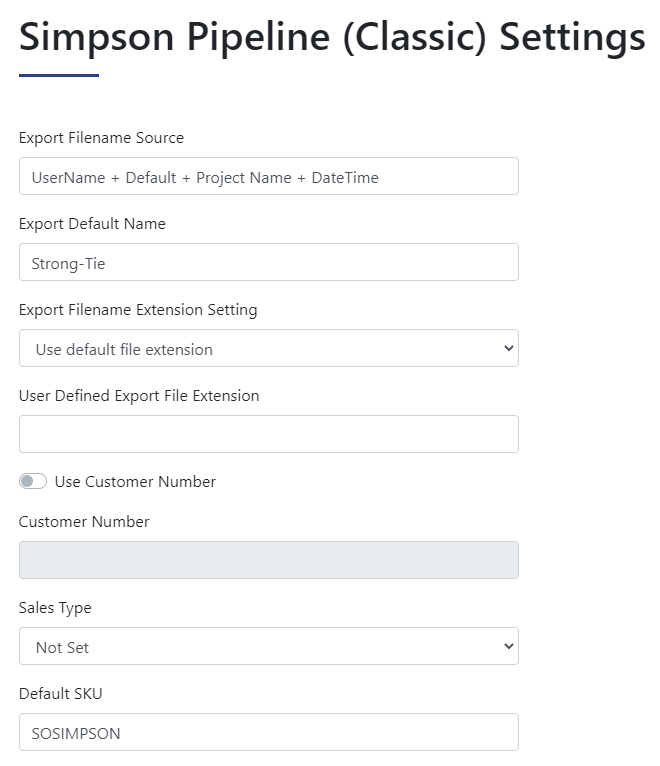Click the User Defined Export File Extension label
The image size is (660, 766).
tap(139, 396)
